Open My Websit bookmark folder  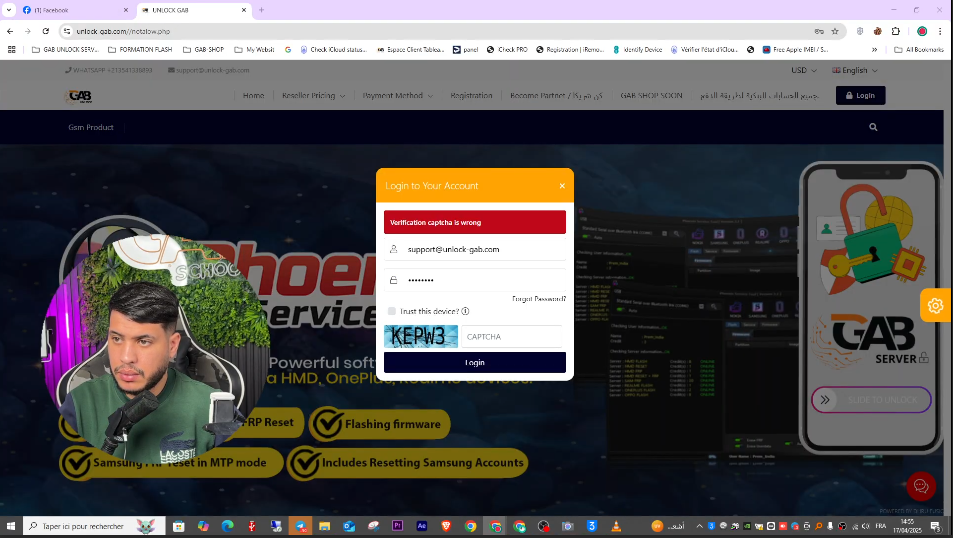[x=255, y=50]
